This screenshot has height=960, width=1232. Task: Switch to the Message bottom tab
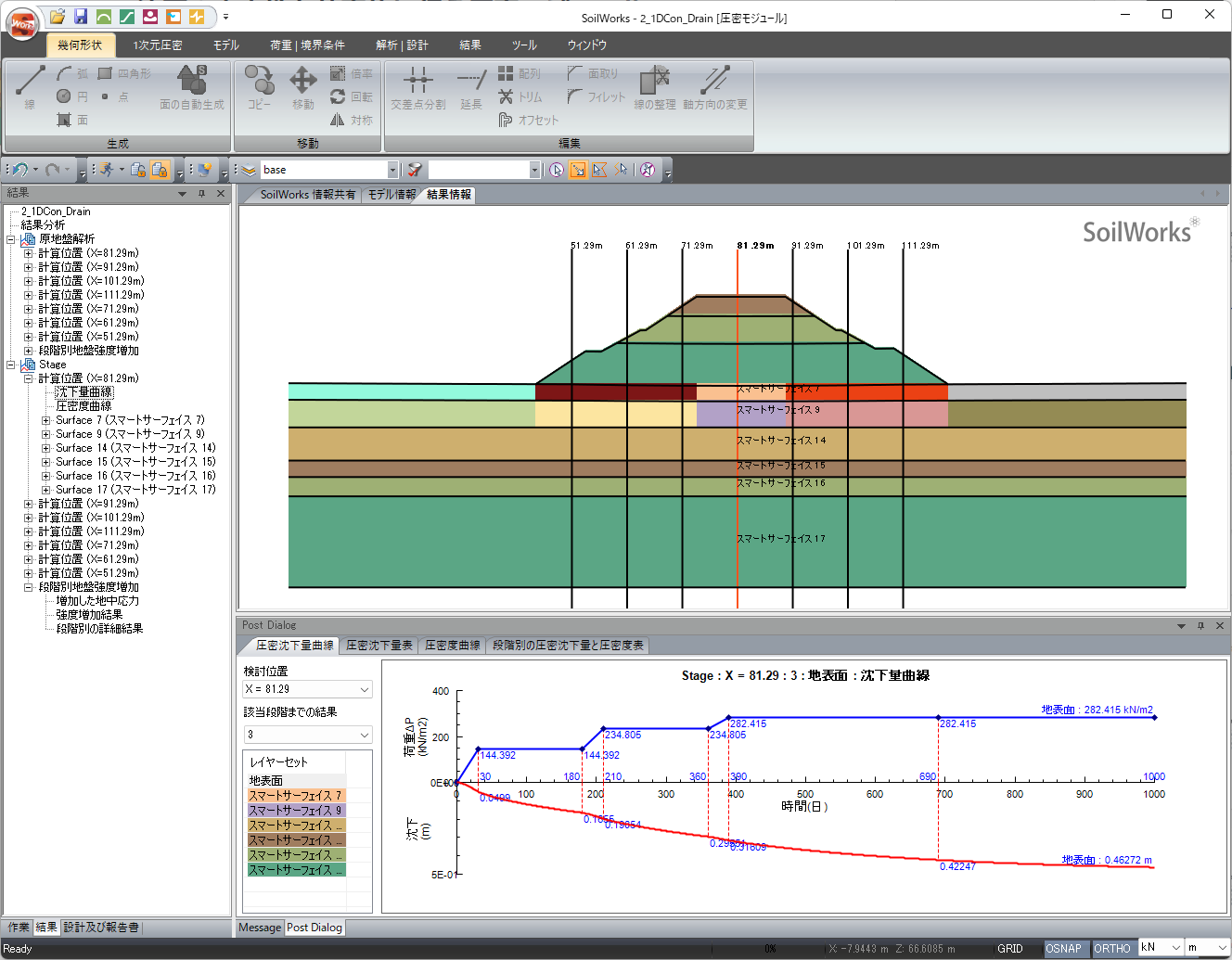[x=260, y=928]
